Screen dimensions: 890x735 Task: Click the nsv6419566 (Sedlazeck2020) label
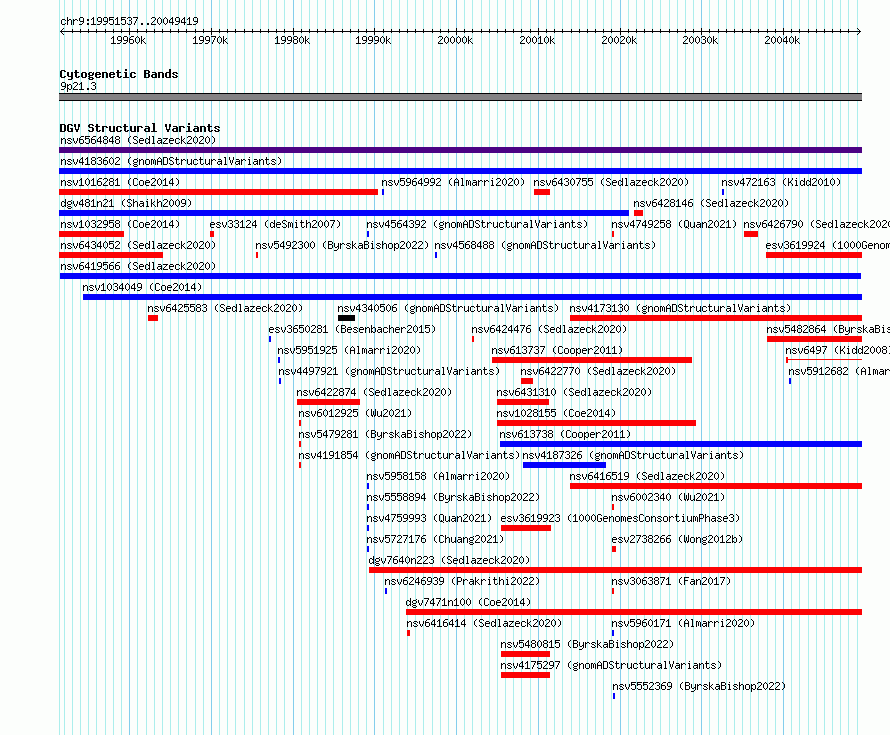tap(138, 266)
